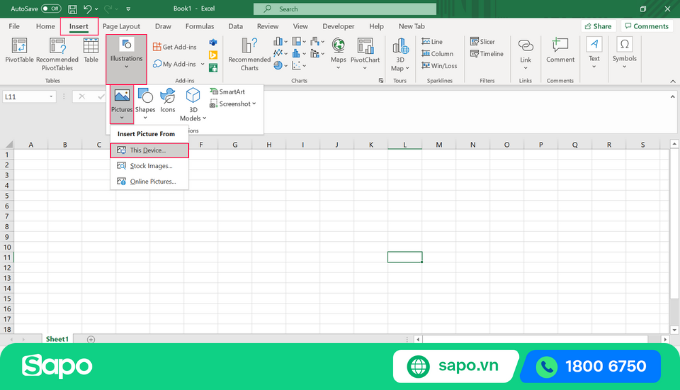This screenshot has height=390, width=680.
Task: Choose This Device... menu entry
Action: tap(150, 150)
